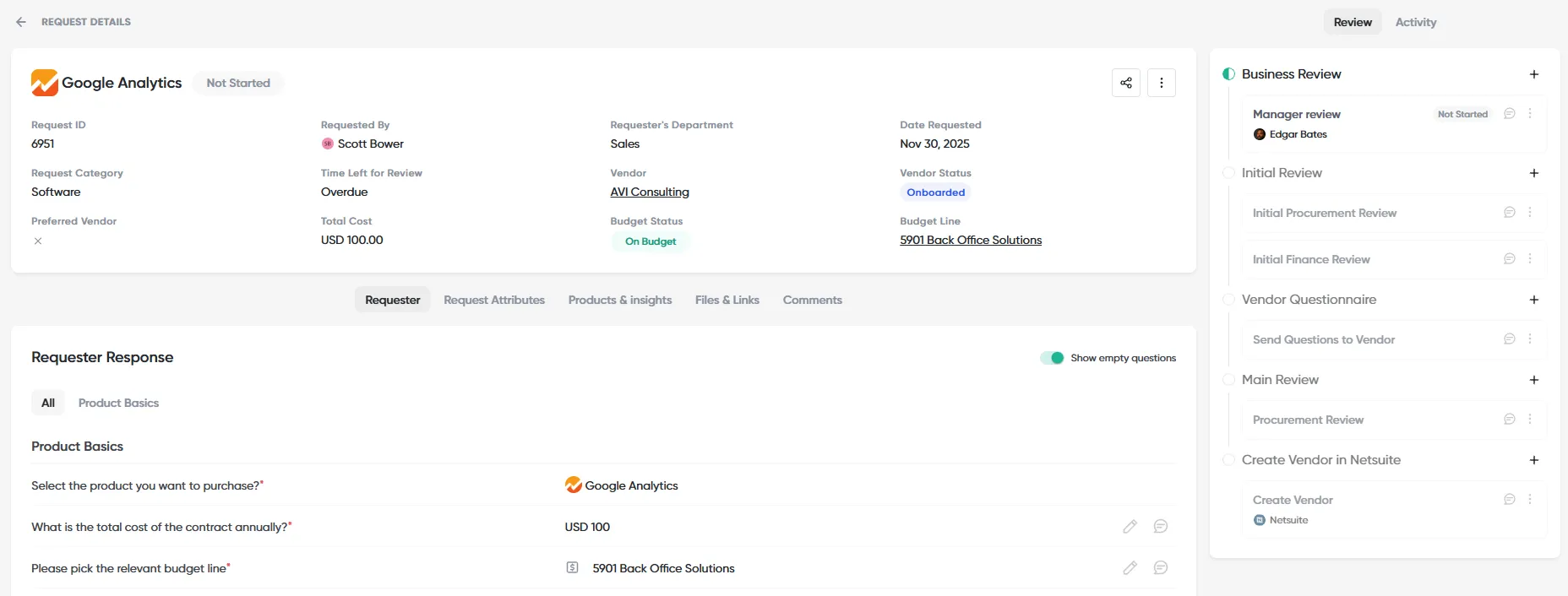Select the All filter tab
This screenshot has width=1568, height=596.
(x=48, y=403)
